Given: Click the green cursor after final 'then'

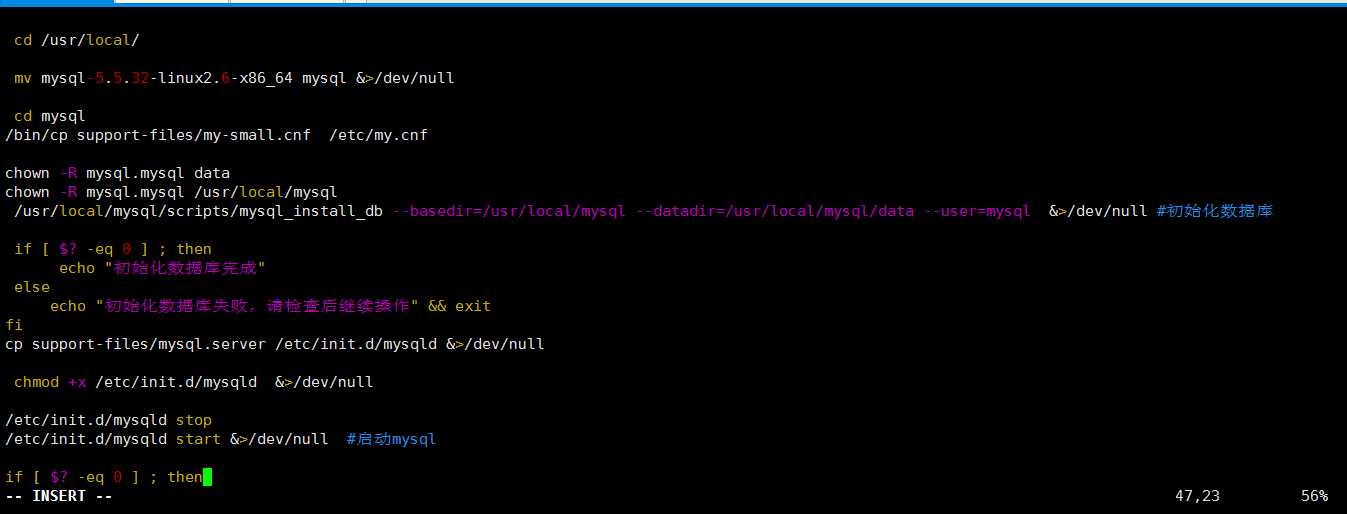Looking at the screenshot, I should pyautogui.click(x=207, y=477).
